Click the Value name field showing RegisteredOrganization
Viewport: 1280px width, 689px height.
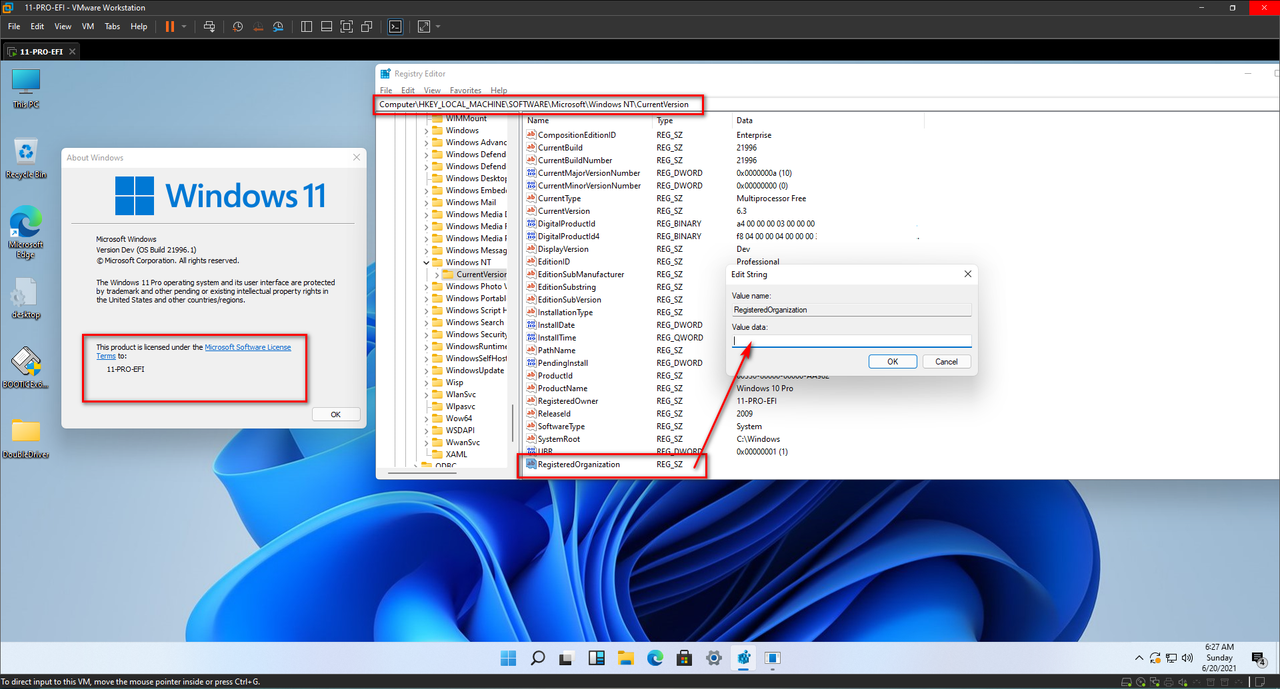click(851, 310)
